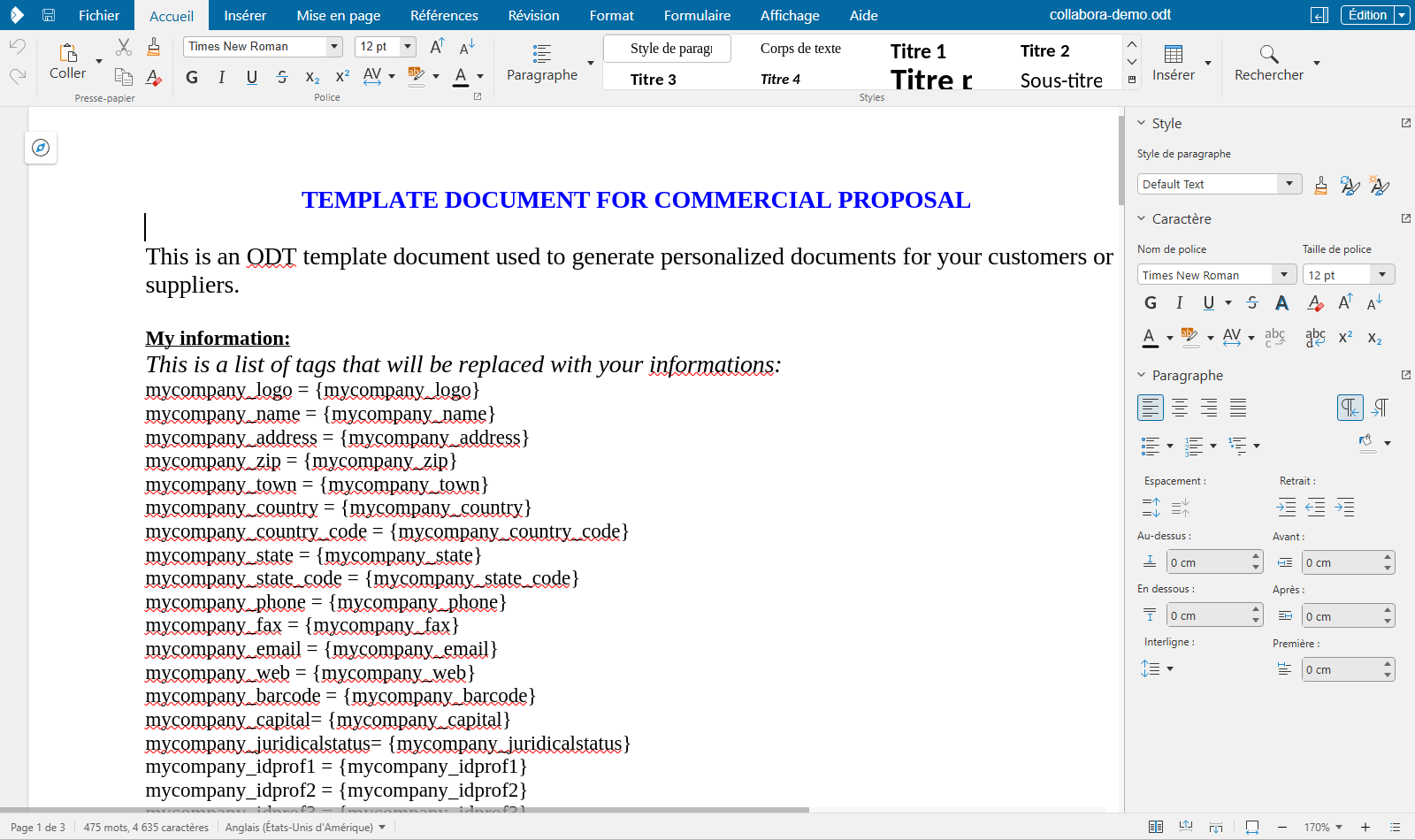
Task: Toggle italic in the ribbon
Action: tap(222, 77)
